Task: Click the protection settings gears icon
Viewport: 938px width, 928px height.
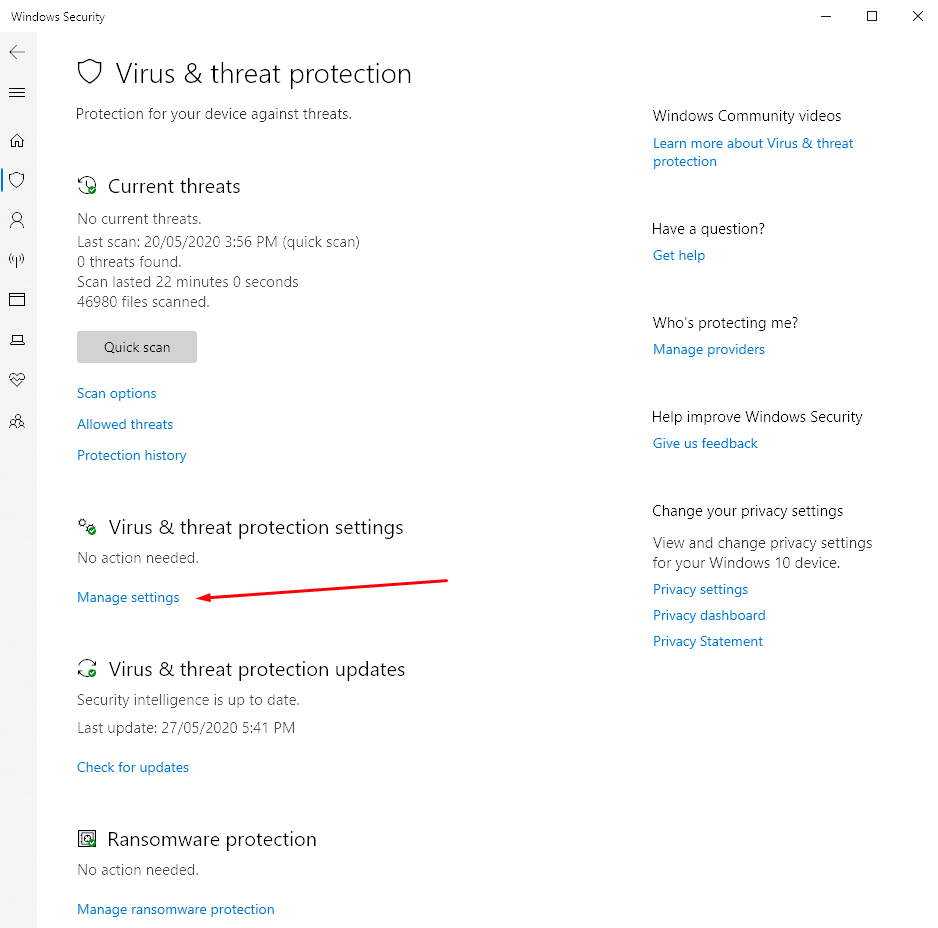Action: pos(87,527)
